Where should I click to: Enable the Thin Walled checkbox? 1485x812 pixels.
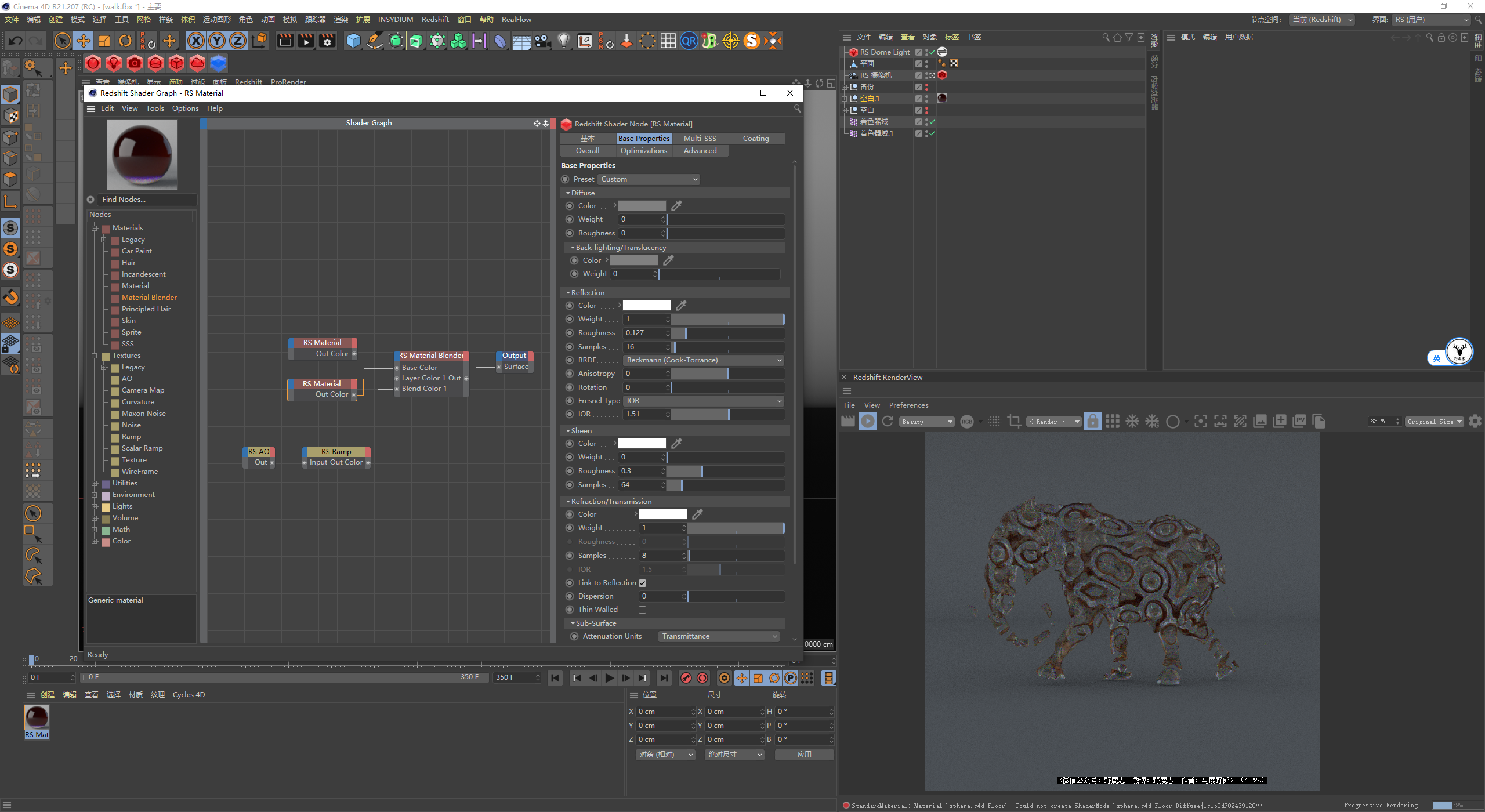click(x=642, y=610)
